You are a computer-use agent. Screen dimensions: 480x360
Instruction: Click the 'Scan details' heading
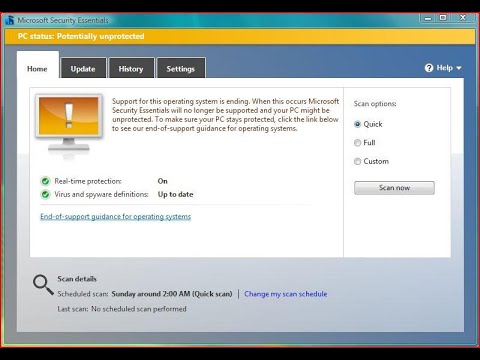tap(77, 279)
